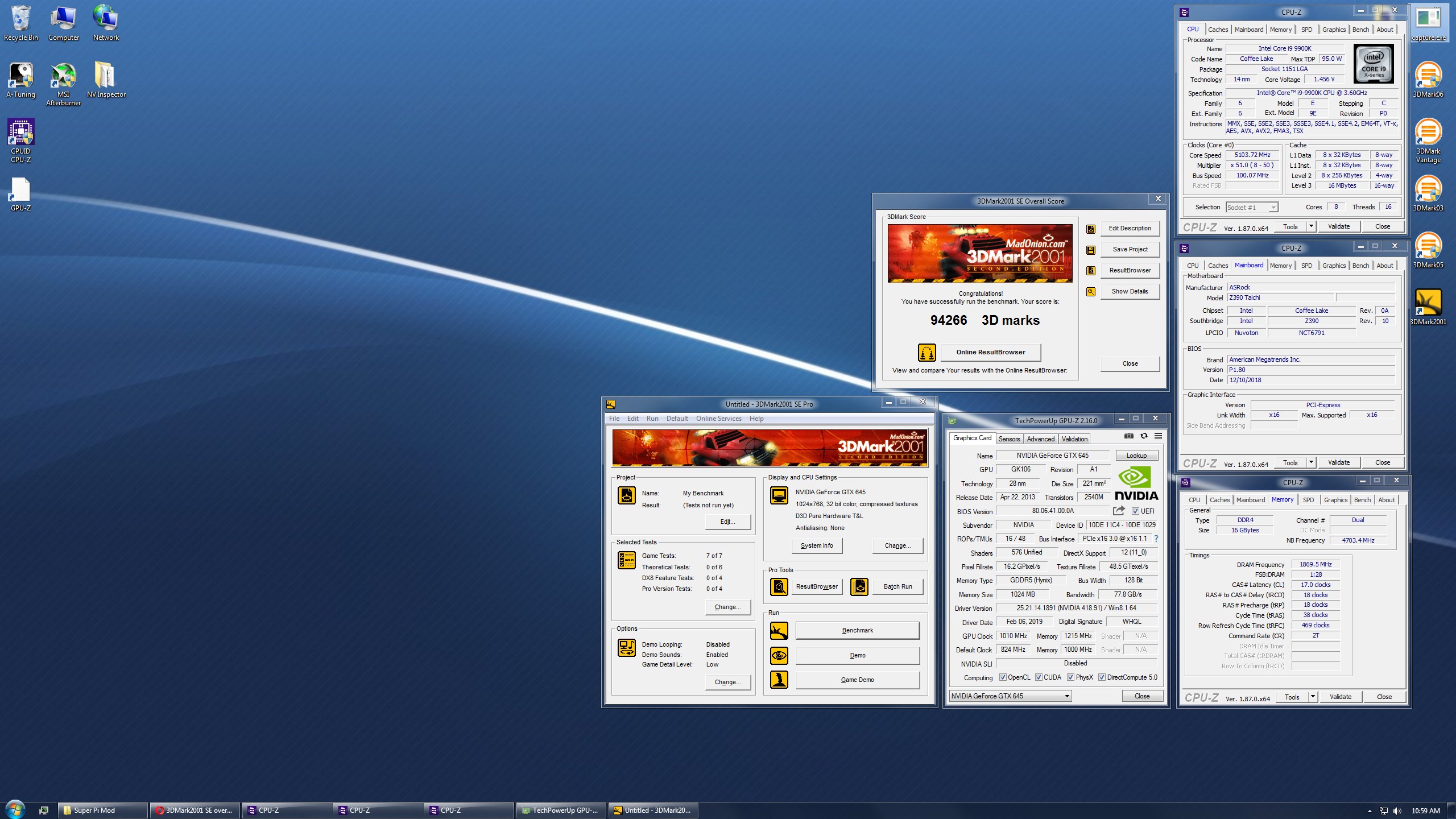Launch 3DMark Vantage desktop shortcut
1456x819 pixels.
tap(1428, 140)
